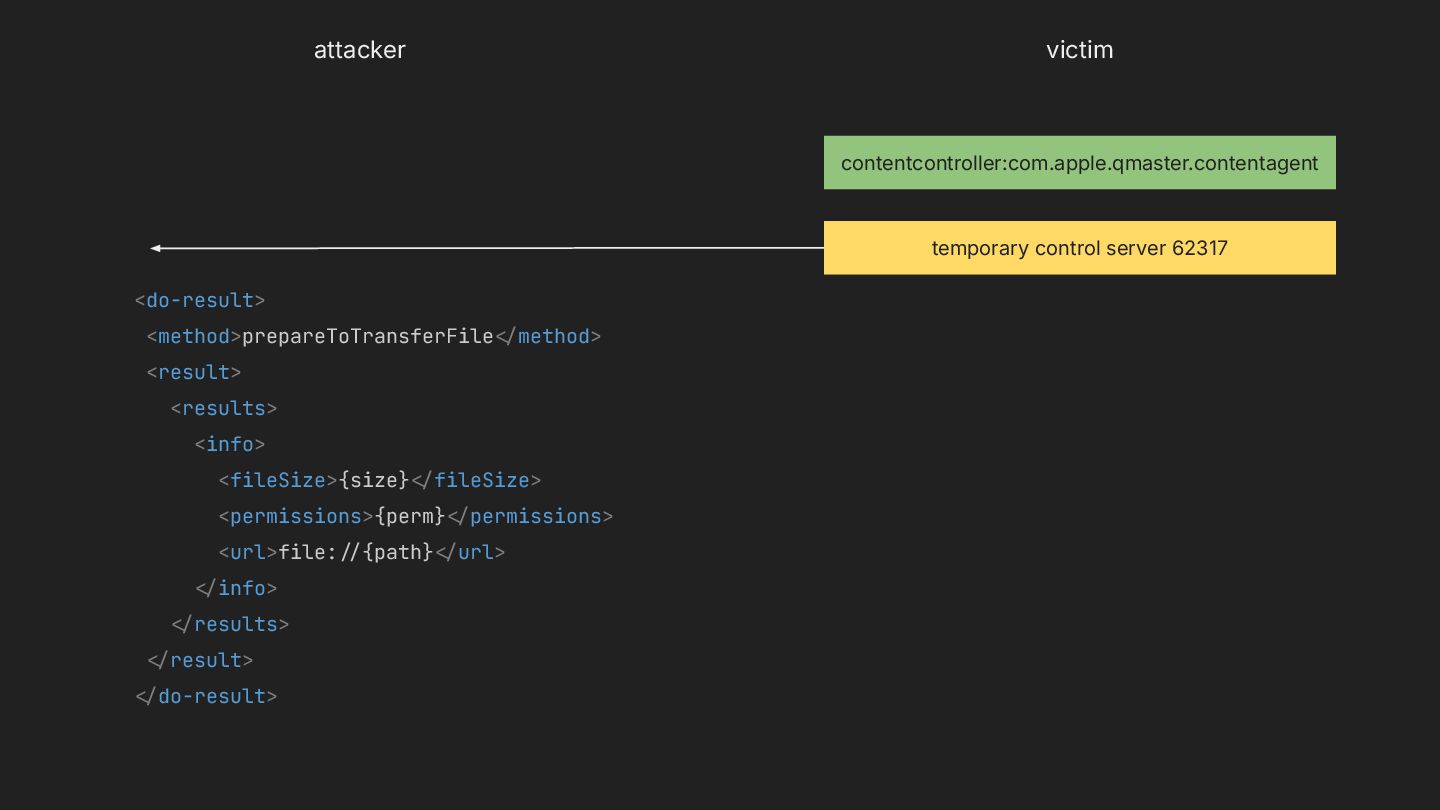Image resolution: width=1440 pixels, height=810 pixels.
Task: Click the opening do-result tag line
Action: tap(200, 300)
